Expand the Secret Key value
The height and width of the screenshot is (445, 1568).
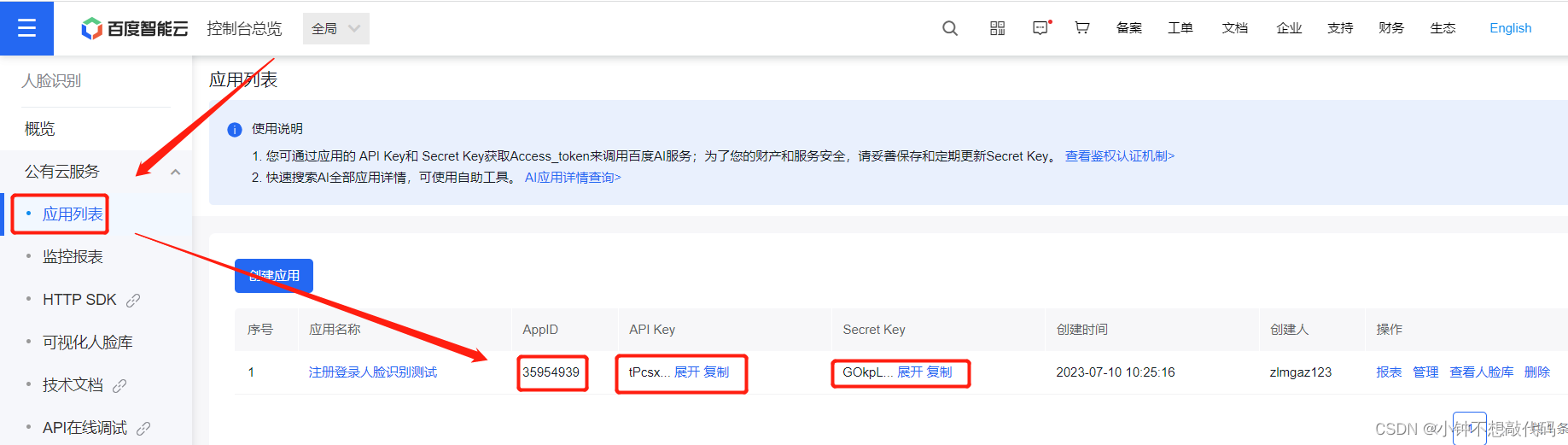pyautogui.click(x=910, y=372)
